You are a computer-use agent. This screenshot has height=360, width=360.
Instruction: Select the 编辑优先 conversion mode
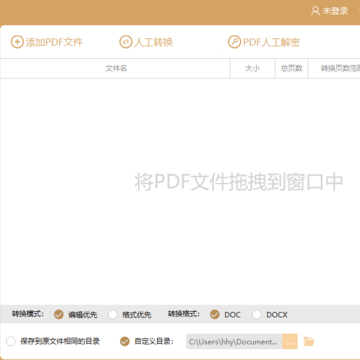[59, 314]
